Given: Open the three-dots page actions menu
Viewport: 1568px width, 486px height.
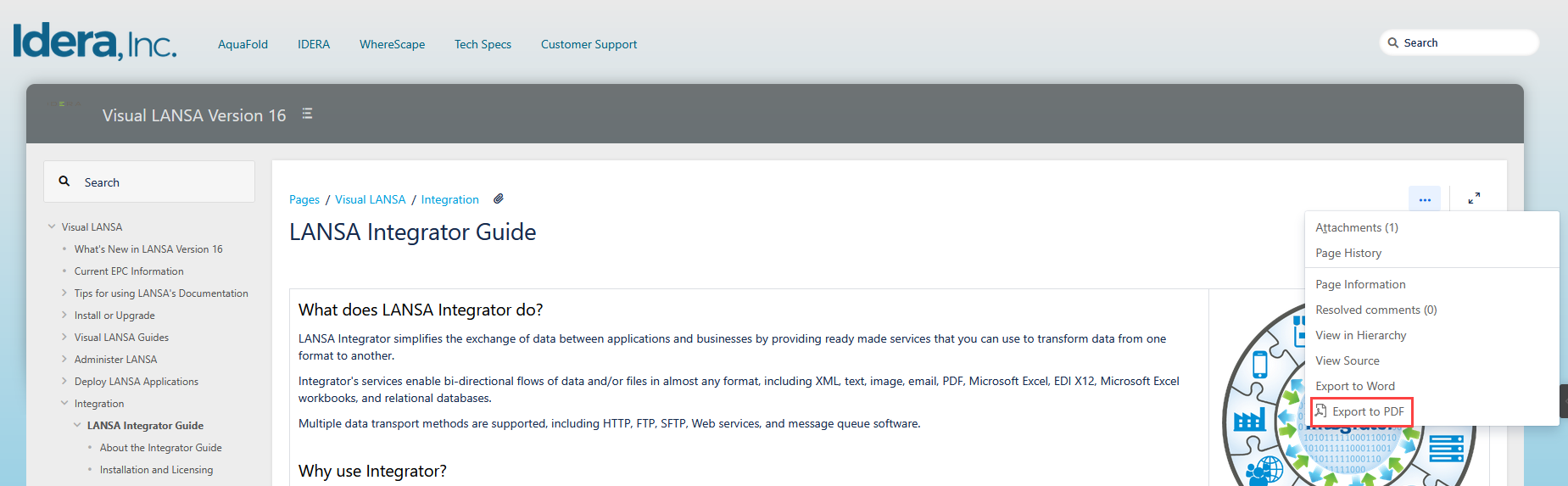Looking at the screenshot, I should [x=1424, y=199].
